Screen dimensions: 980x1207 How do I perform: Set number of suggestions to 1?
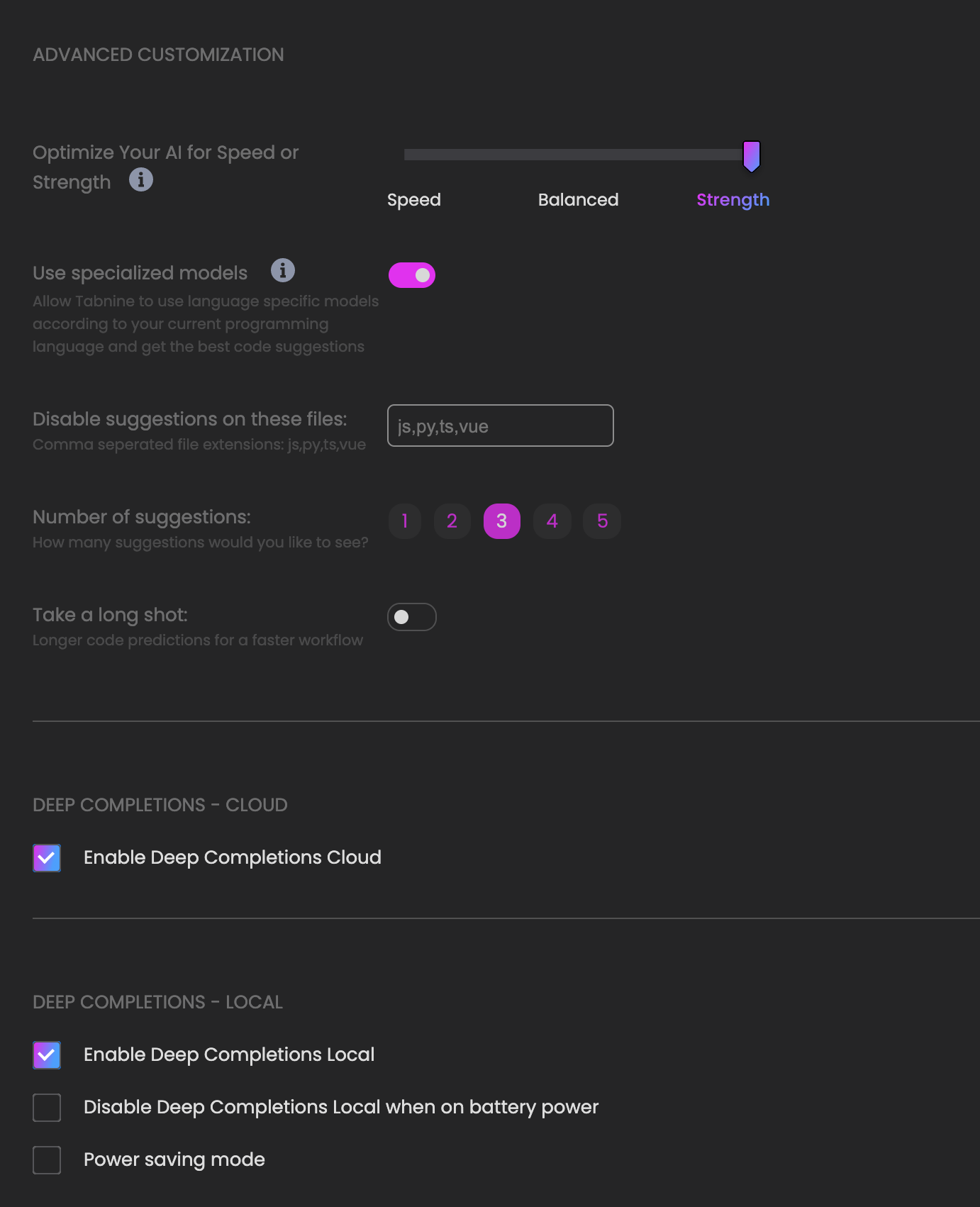point(405,521)
